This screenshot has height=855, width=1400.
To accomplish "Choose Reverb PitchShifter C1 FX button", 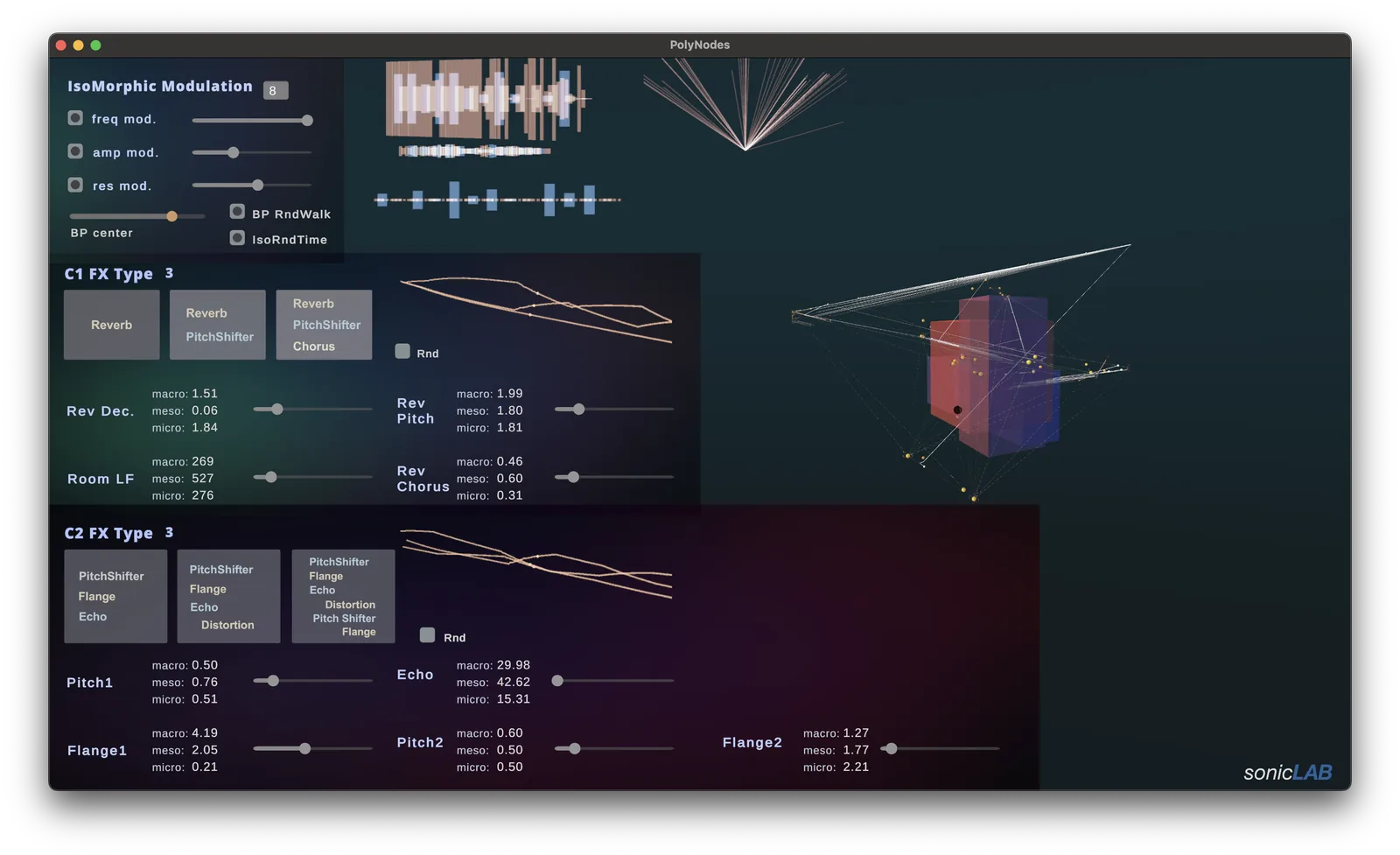I will 218,325.
